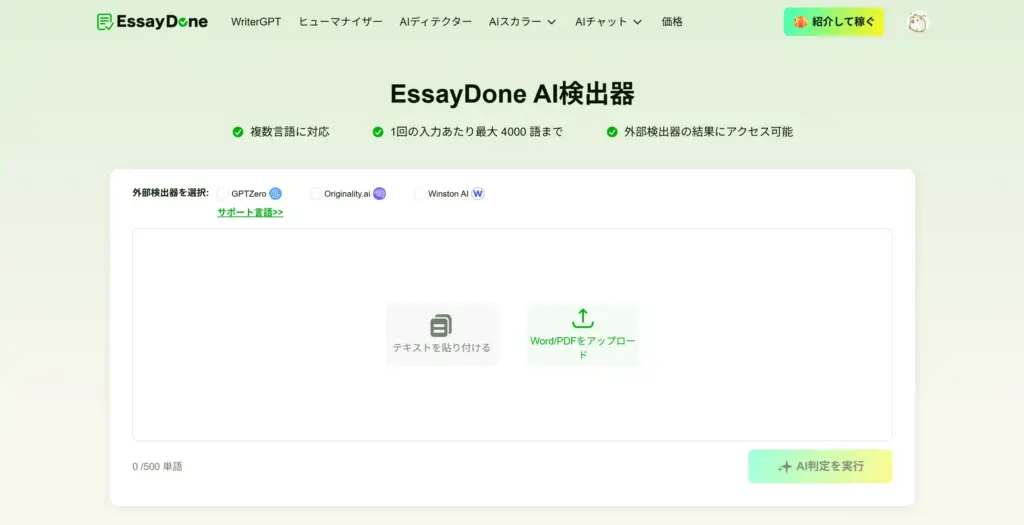The image size is (1024, 525).
Task: Click the gift icon in referral button
Action: pyautogui.click(x=800, y=22)
